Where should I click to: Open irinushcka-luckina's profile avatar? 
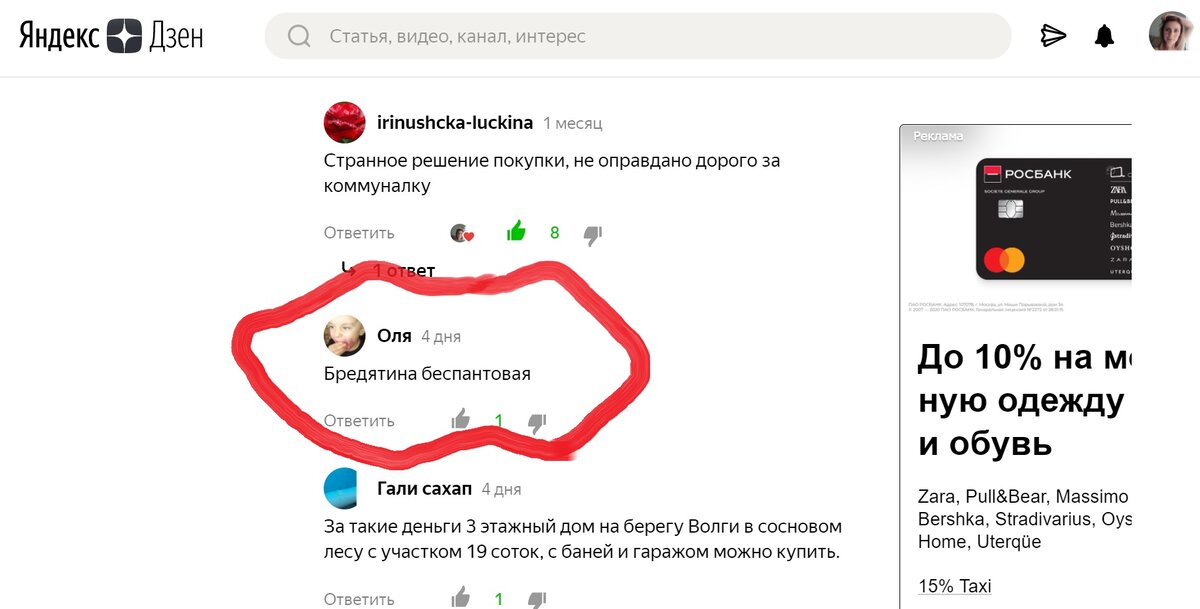point(344,122)
